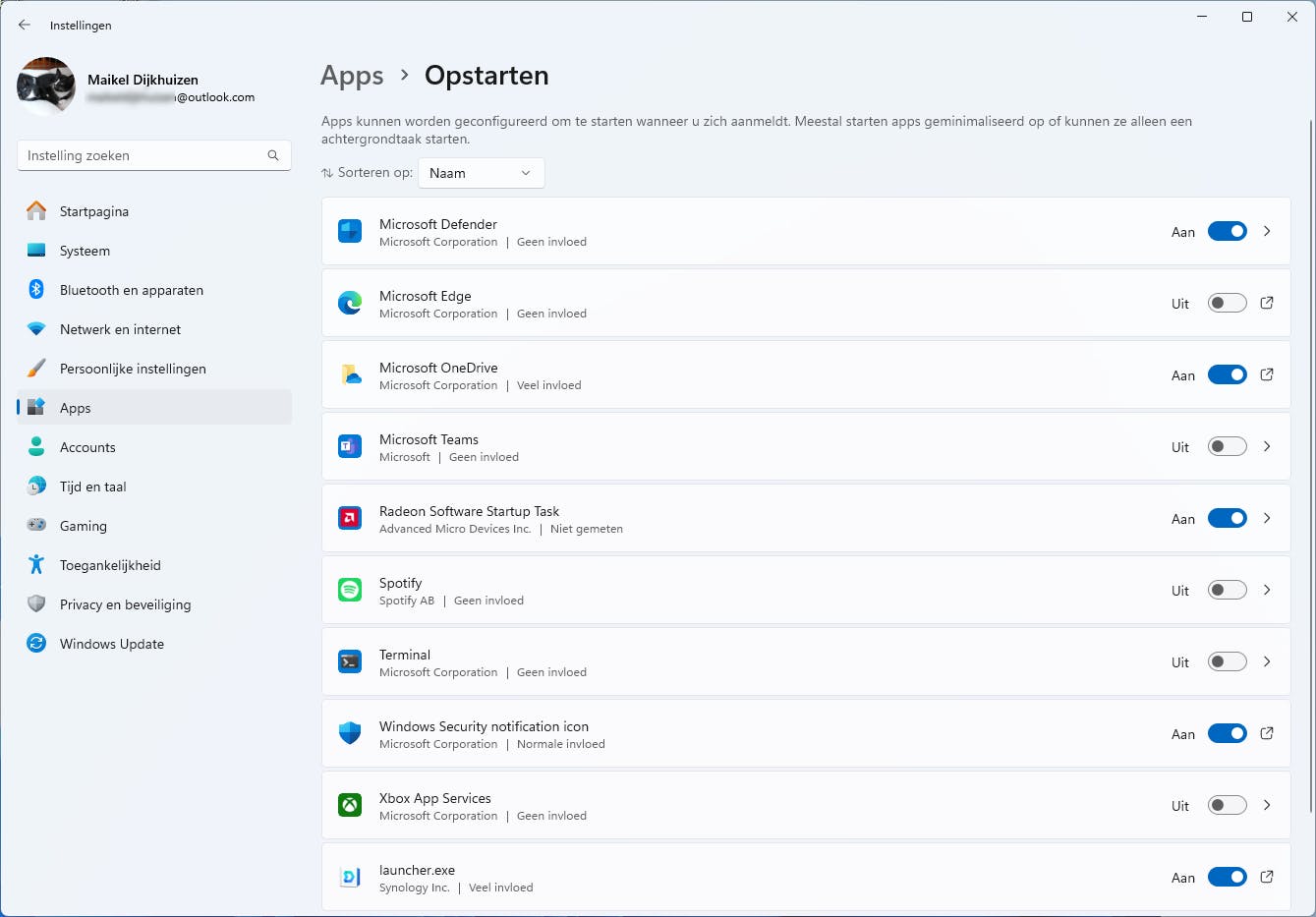1316x917 pixels.
Task: Open the Sorteren op dropdown
Action: [481, 172]
